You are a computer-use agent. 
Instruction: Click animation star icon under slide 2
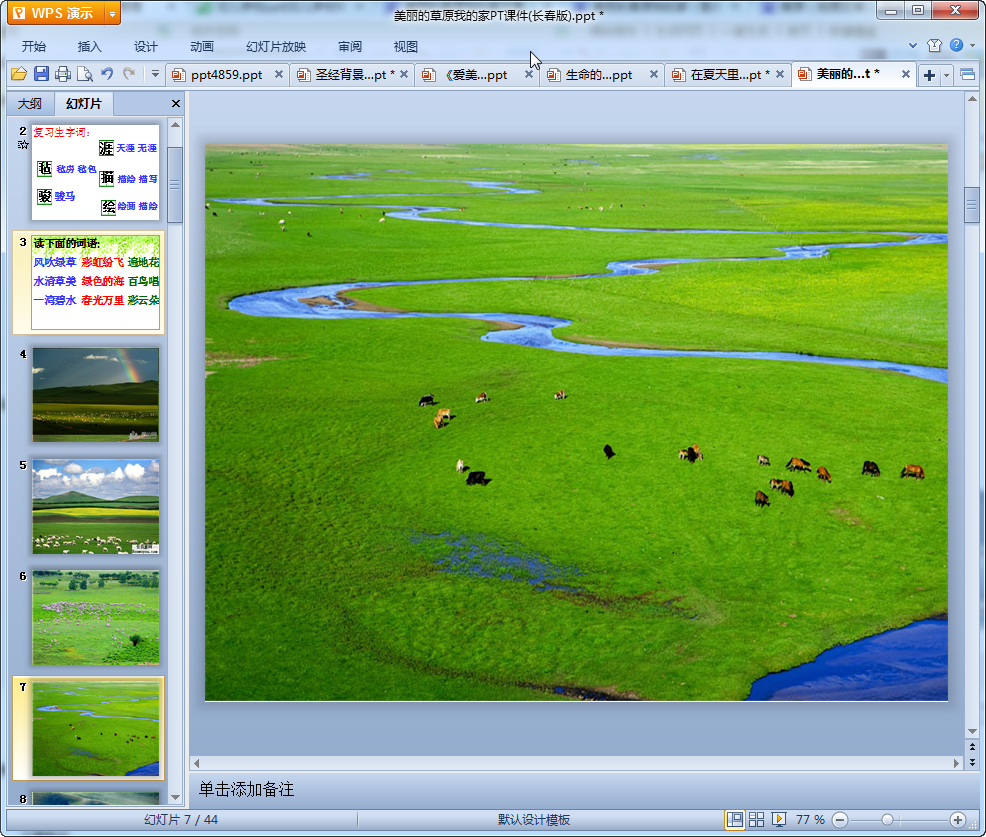(x=23, y=145)
